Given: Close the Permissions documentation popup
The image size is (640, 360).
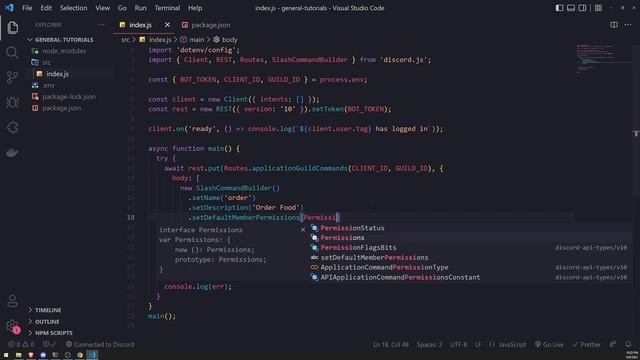Looking at the screenshot, I should [x=303, y=230].
